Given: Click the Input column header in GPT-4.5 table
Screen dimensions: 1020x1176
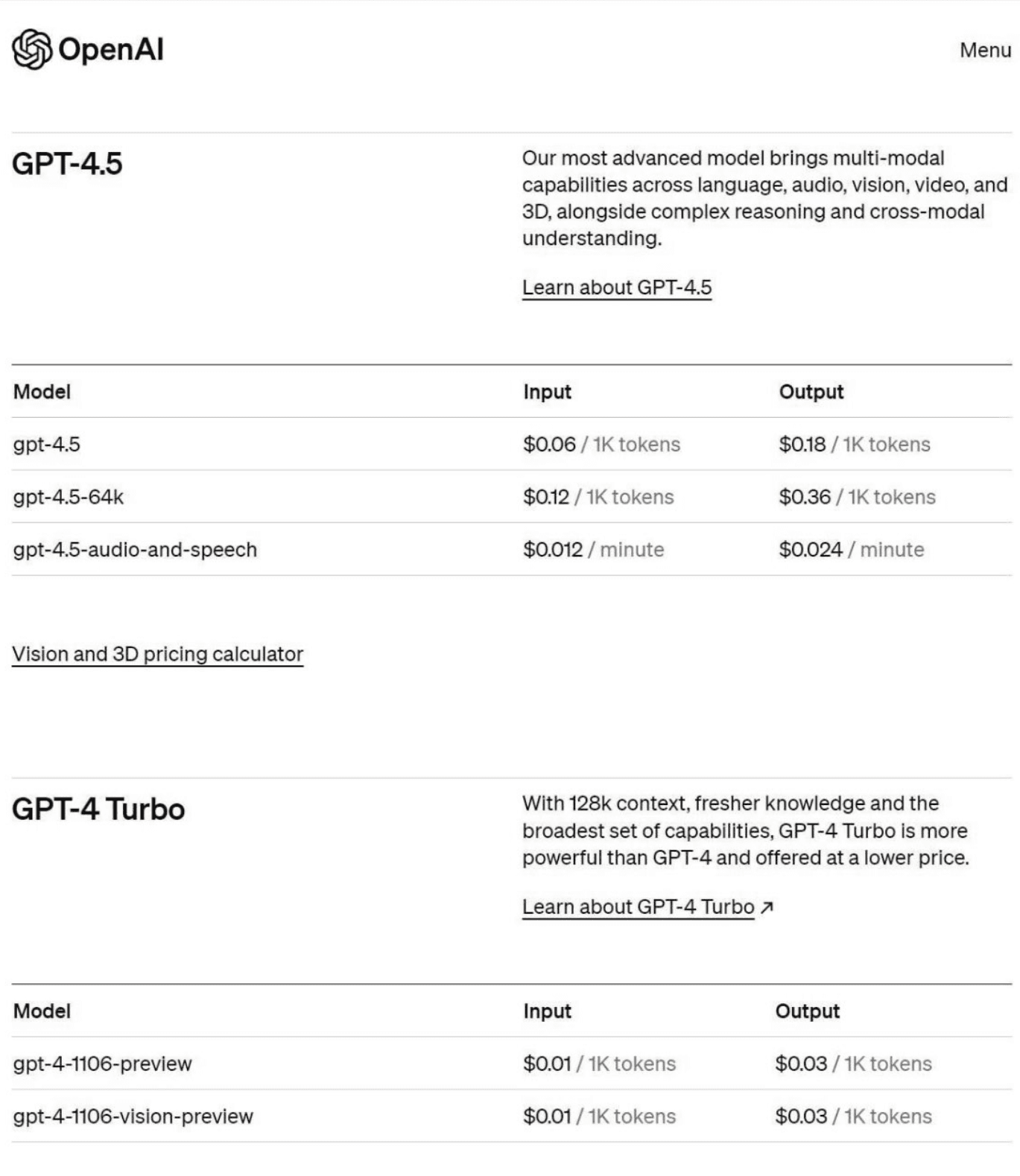Looking at the screenshot, I should [547, 392].
